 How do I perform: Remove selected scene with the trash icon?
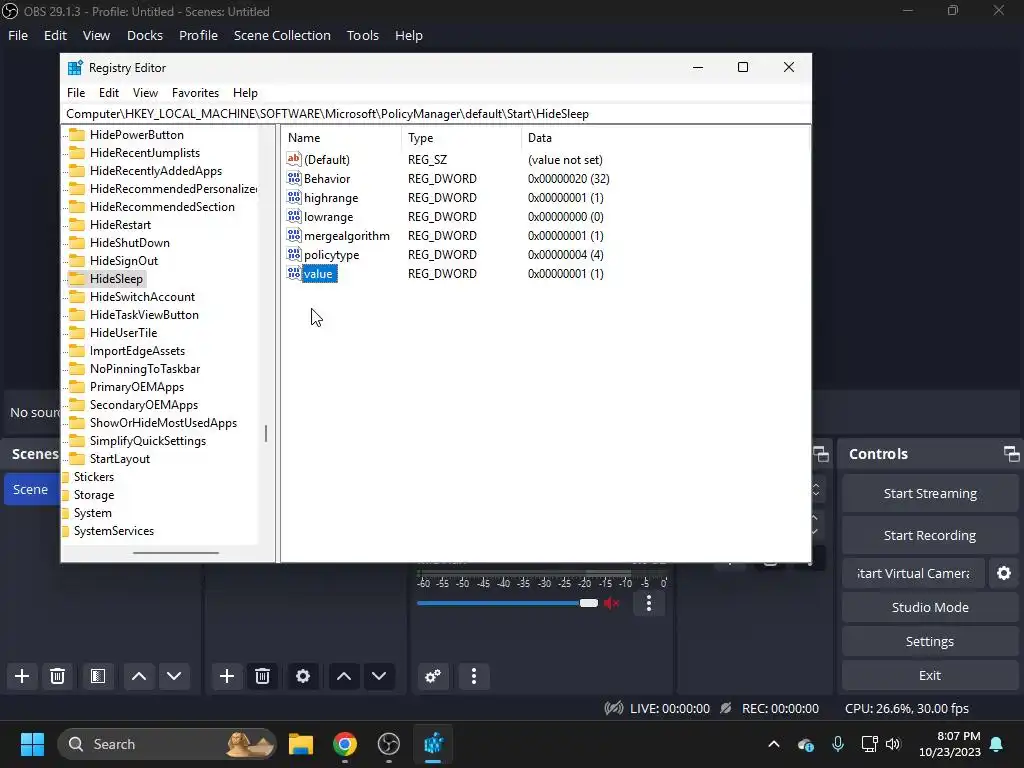(x=57, y=676)
